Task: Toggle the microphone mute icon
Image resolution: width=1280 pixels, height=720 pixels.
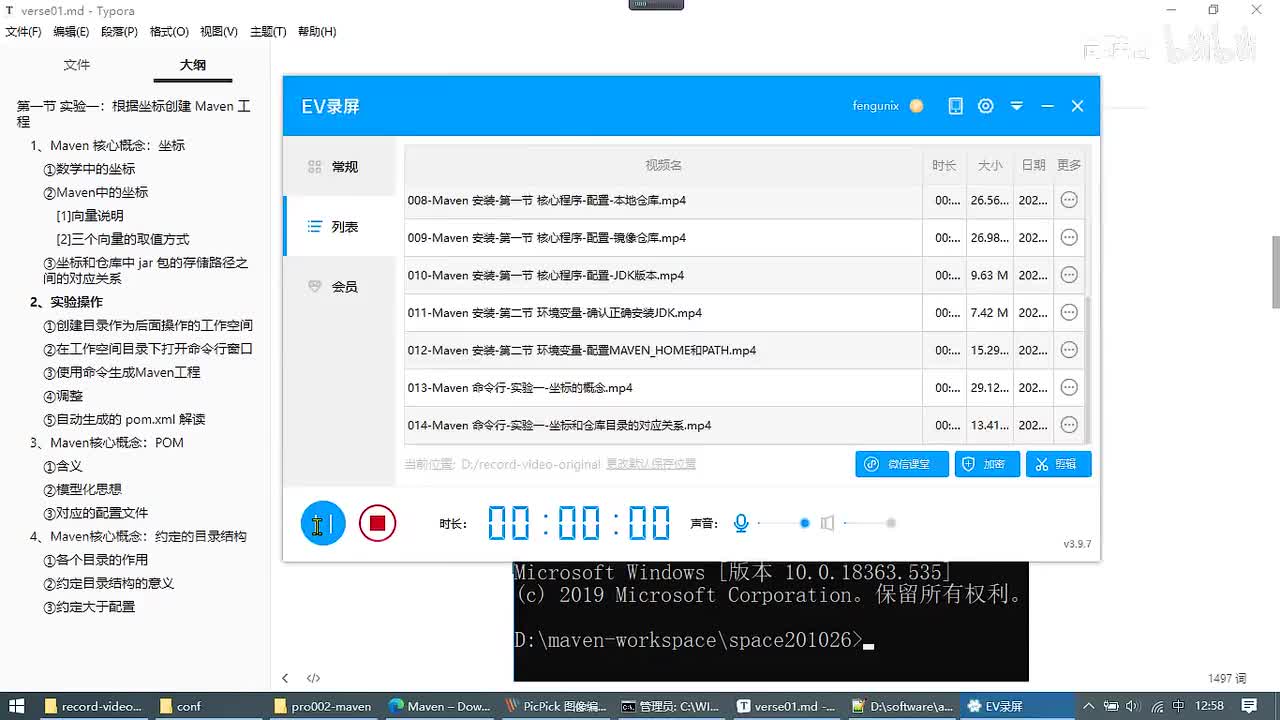Action: coord(741,523)
